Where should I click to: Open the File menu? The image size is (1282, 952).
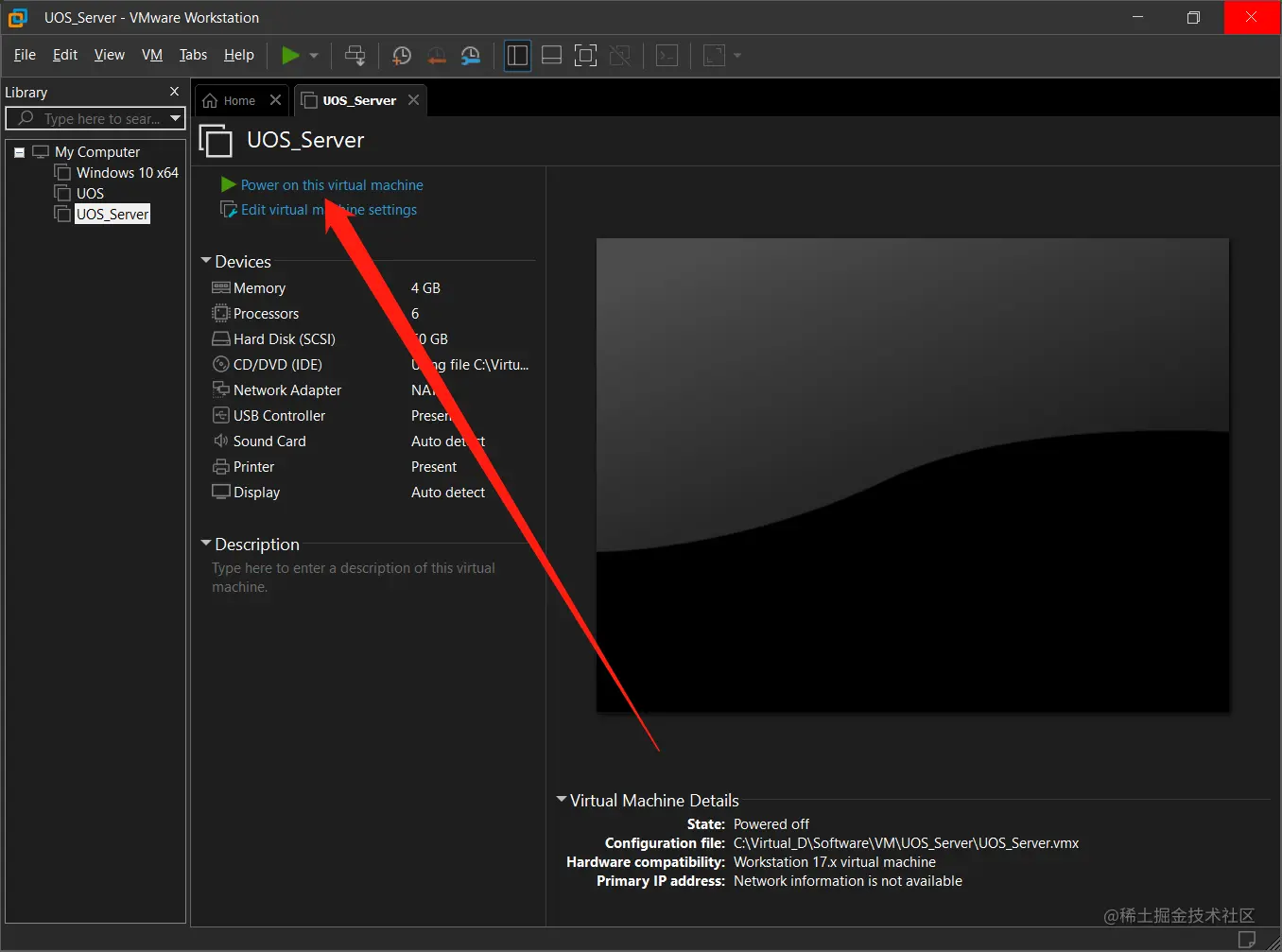tap(25, 55)
